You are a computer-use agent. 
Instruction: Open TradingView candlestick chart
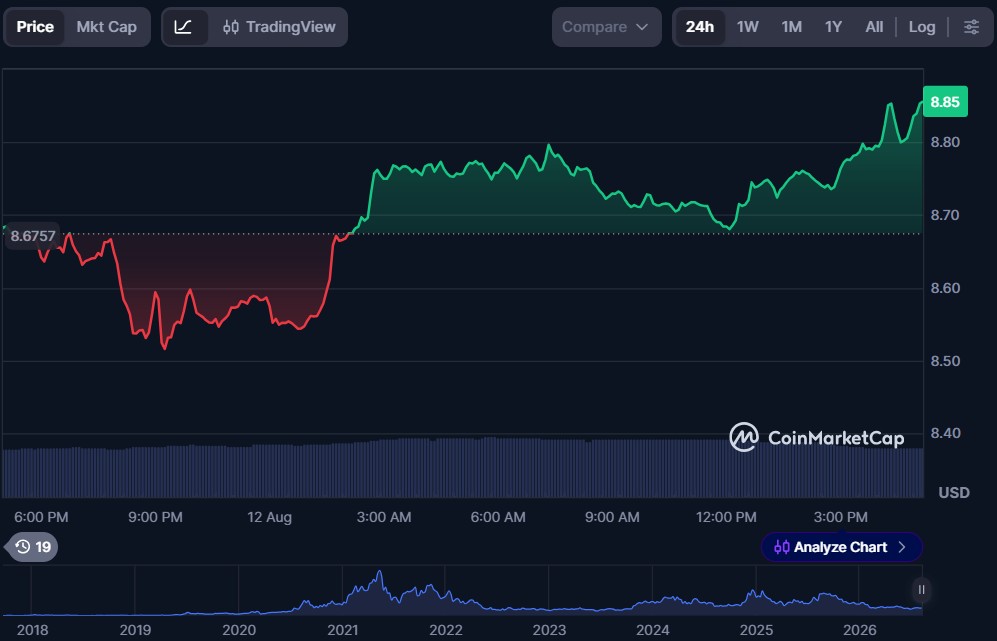278,27
